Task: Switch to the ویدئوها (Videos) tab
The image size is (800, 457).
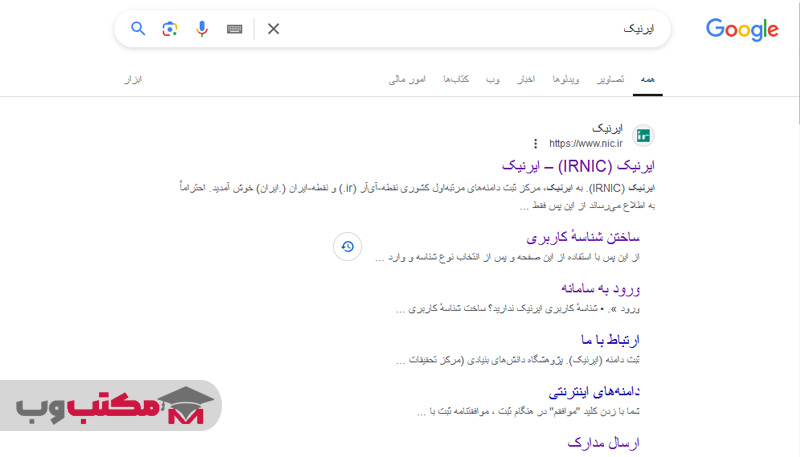Action: click(x=566, y=79)
